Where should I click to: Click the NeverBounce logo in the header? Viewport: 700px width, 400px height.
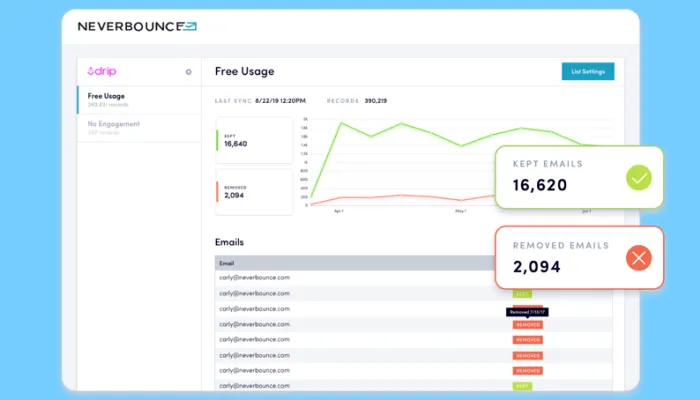[137, 26]
